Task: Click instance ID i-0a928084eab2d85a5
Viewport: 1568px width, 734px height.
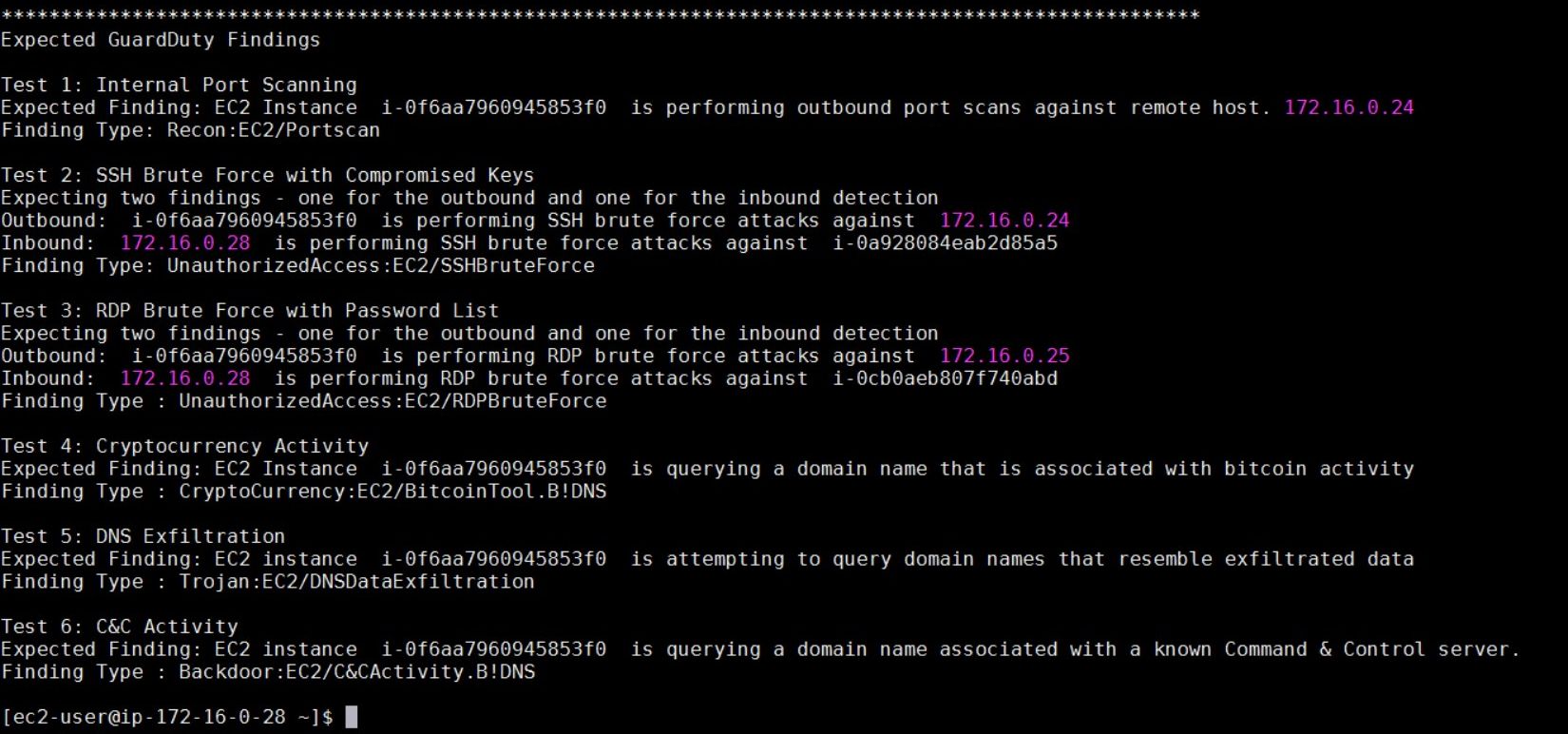Action: [946, 243]
